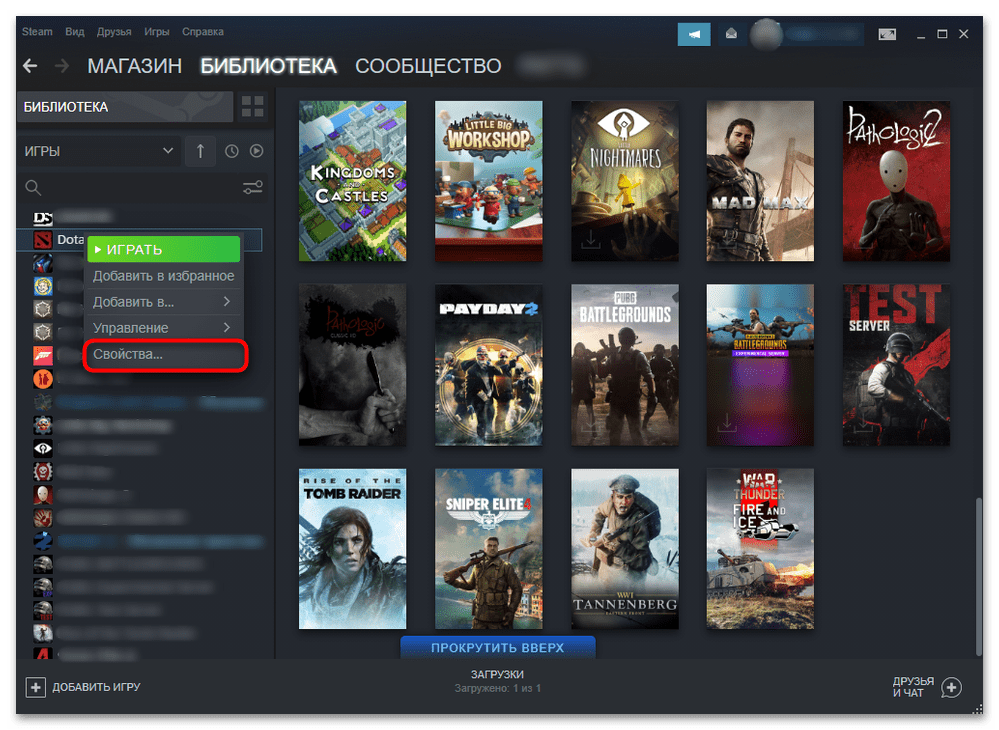
Task: Click the ПРОКРУТИТЬ ВВЕРХ button
Action: point(497,648)
